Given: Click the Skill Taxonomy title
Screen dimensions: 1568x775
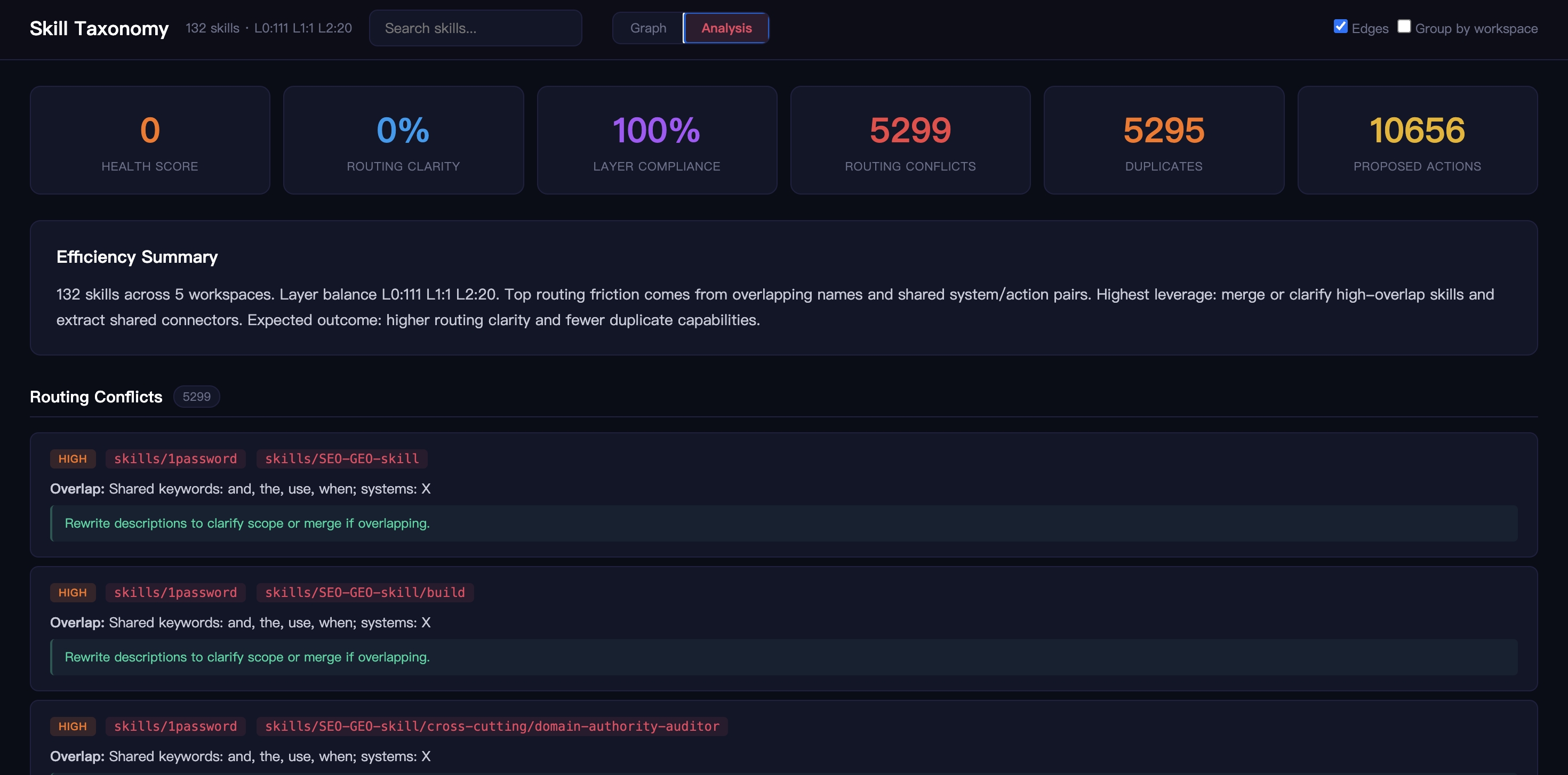Looking at the screenshot, I should tap(99, 28).
